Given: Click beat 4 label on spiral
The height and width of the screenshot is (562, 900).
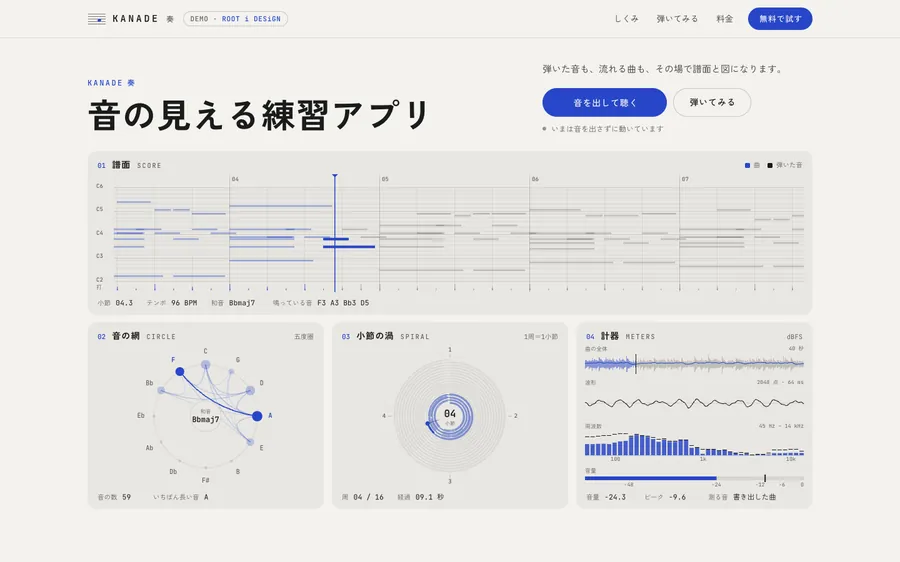Looking at the screenshot, I should coord(384,416).
